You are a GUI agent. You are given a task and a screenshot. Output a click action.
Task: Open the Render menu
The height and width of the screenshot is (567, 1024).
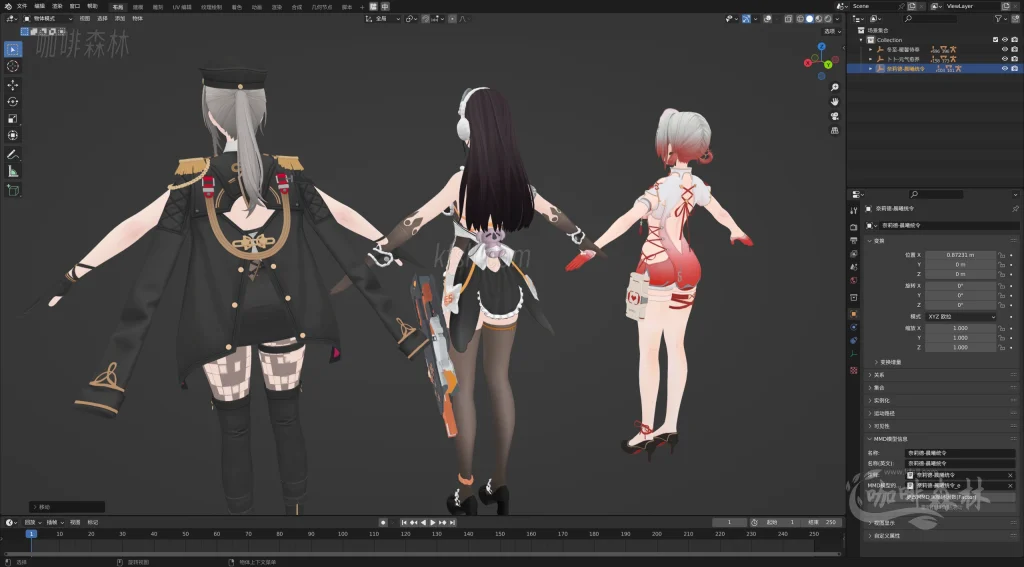click(x=57, y=6)
